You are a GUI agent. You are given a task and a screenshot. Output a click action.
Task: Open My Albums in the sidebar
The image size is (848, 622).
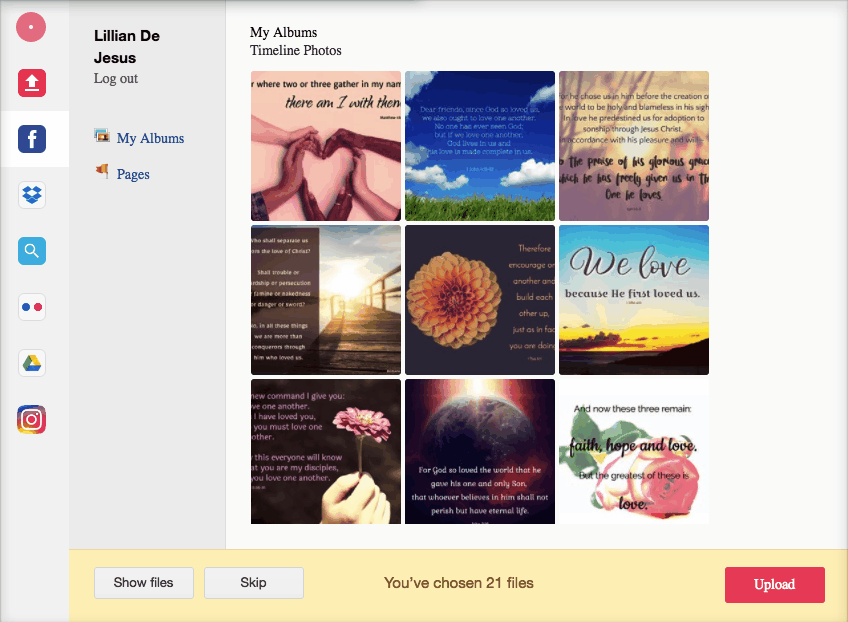pos(150,138)
